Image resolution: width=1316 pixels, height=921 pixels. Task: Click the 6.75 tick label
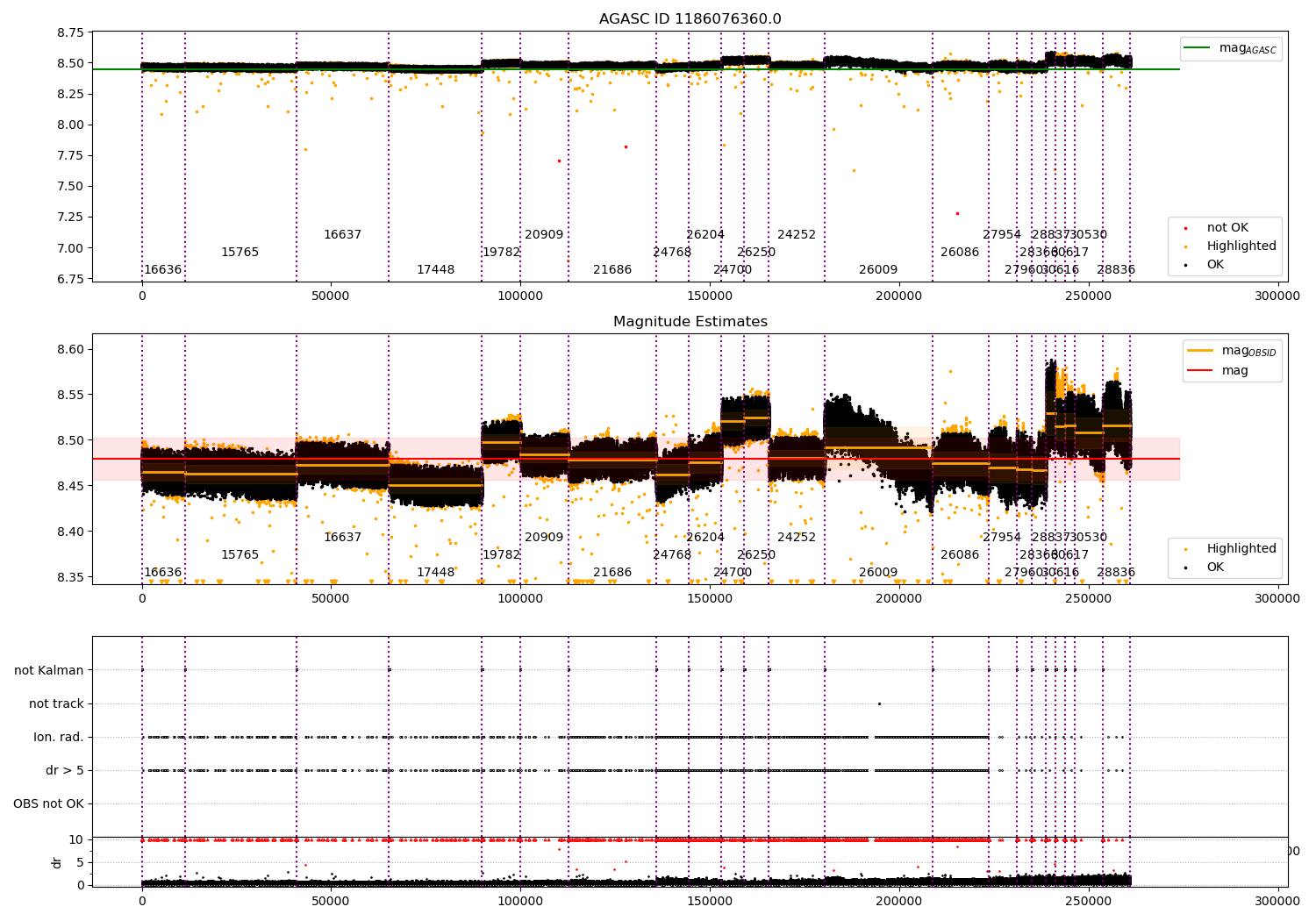(70, 279)
